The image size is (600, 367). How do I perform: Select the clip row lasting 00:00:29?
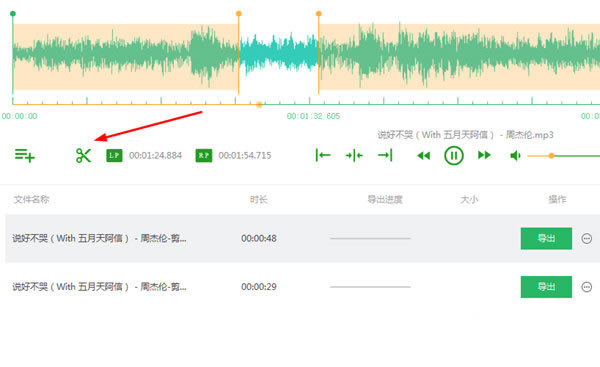coord(303,287)
